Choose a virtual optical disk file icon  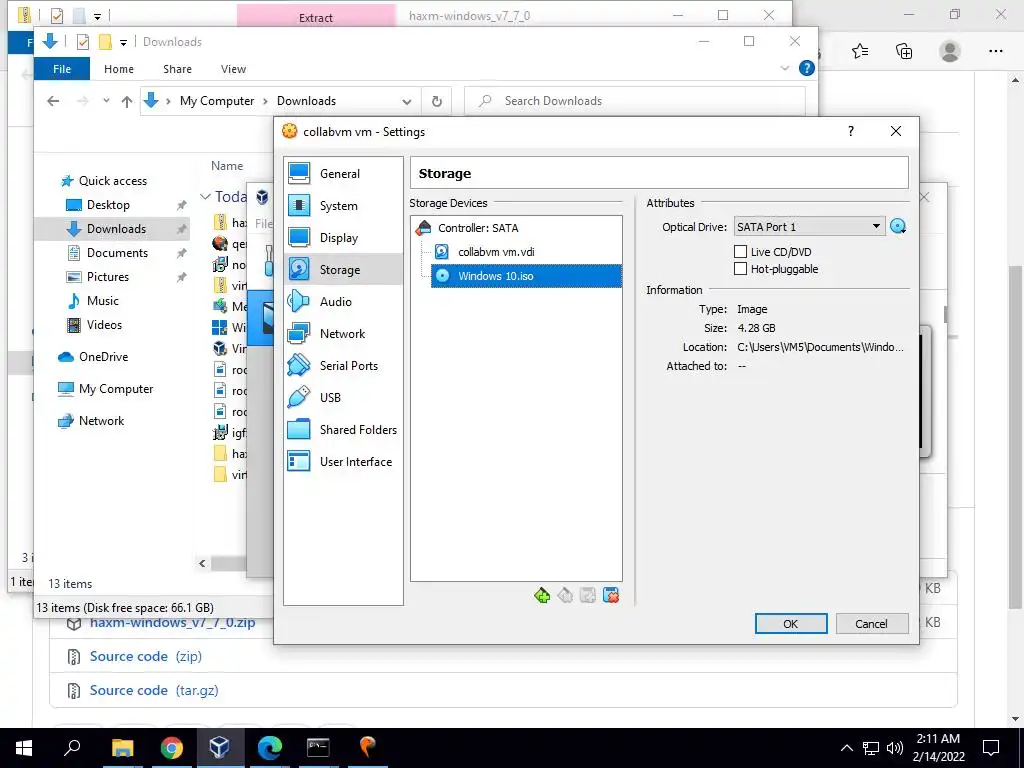coord(898,227)
